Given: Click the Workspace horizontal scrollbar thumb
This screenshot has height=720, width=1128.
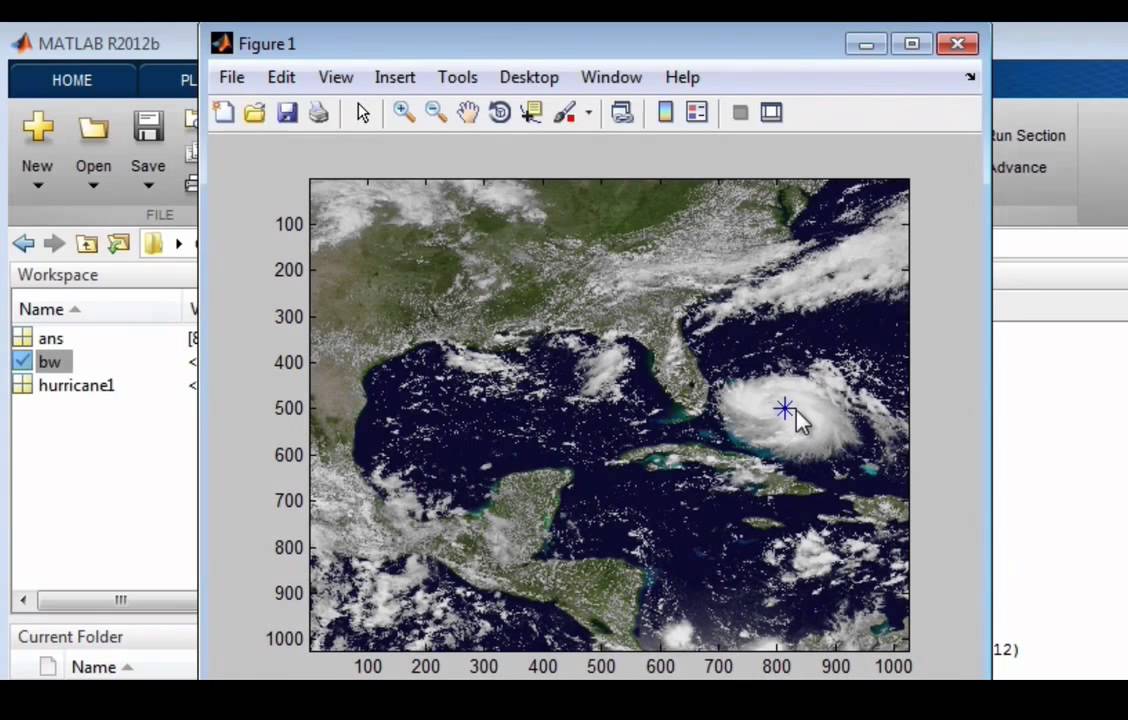Looking at the screenshot, I should tap(119, 599).
